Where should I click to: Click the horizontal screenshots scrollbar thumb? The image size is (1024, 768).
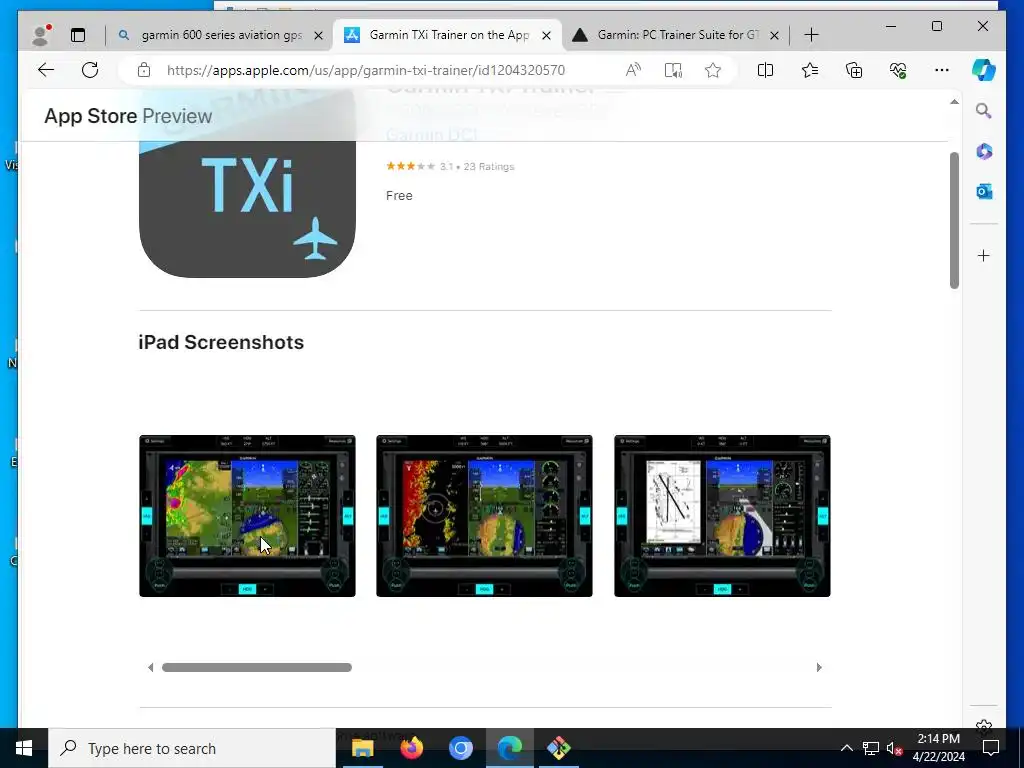click(x=257, y=667)
